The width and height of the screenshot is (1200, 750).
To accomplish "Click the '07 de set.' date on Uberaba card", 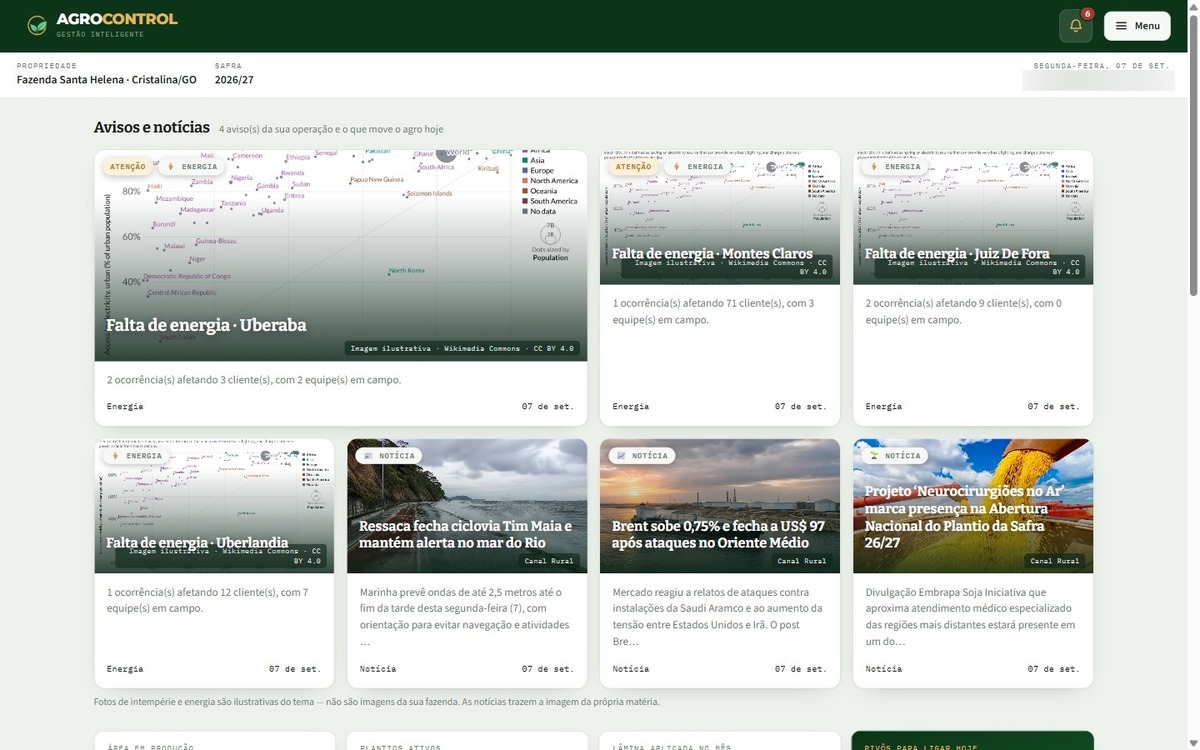I will 548,407.
